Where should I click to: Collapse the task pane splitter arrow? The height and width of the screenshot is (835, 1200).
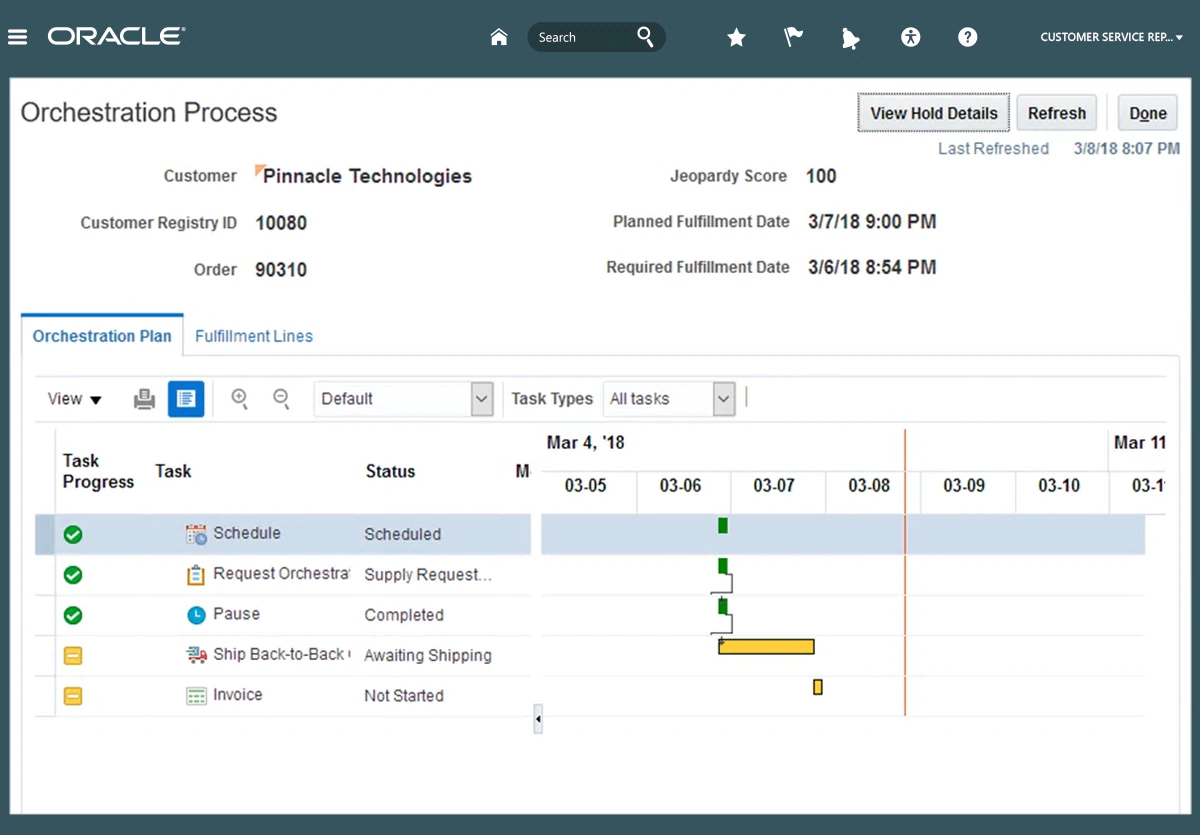(x=538, y=718)
